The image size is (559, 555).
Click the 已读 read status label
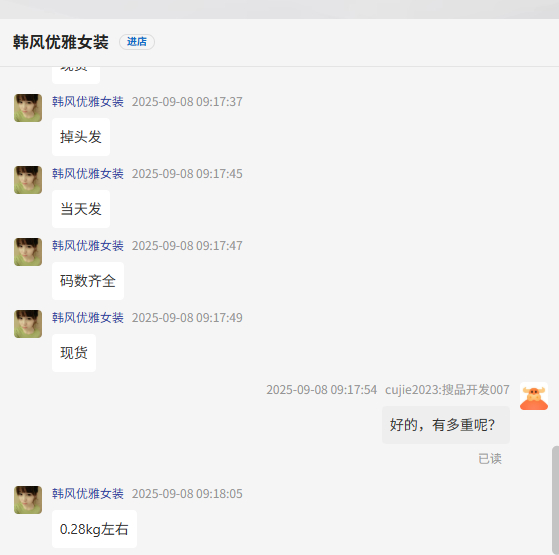pyautogui.click(x=490, y=459)
